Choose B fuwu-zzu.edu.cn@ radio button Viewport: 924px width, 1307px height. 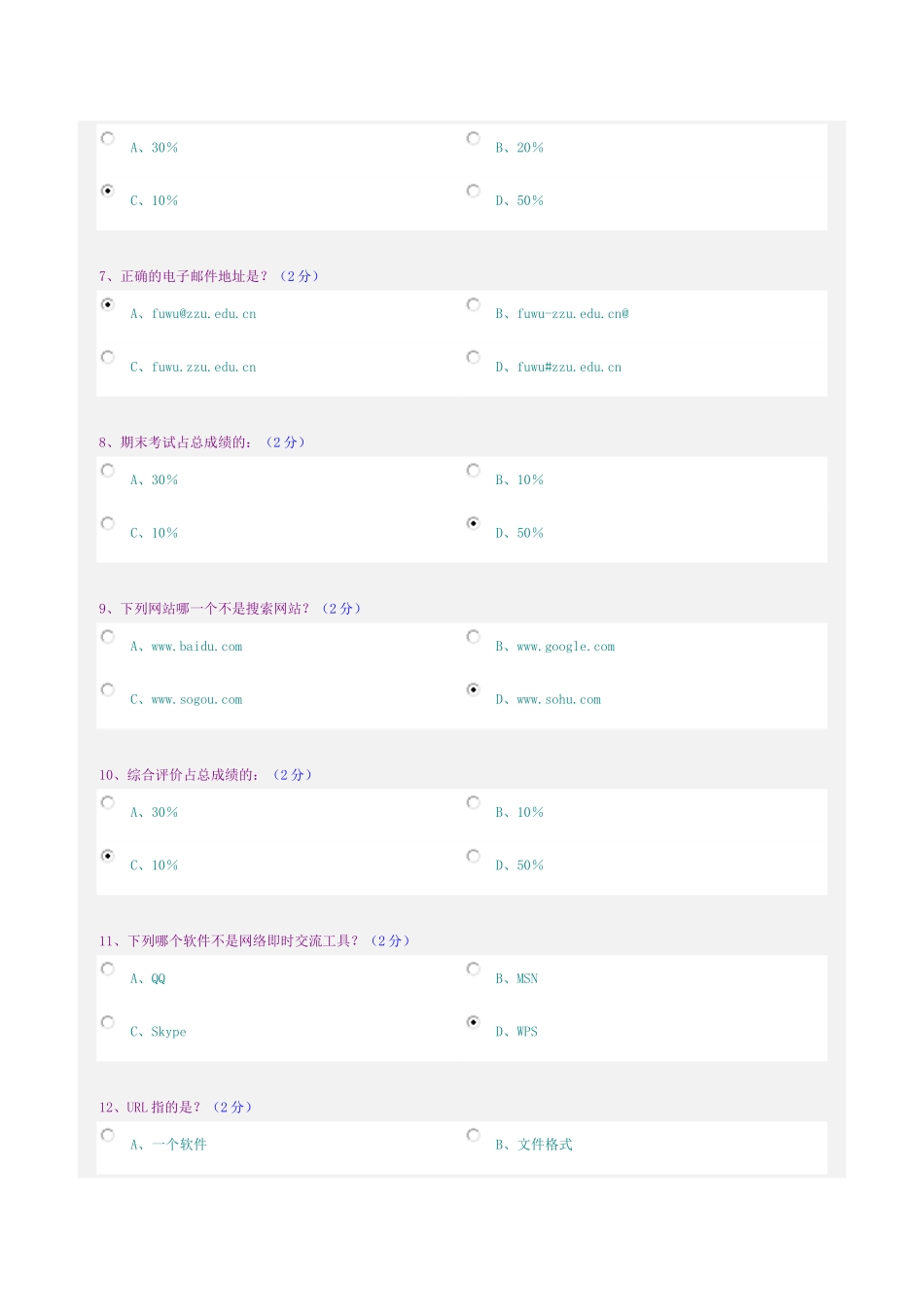474,304
